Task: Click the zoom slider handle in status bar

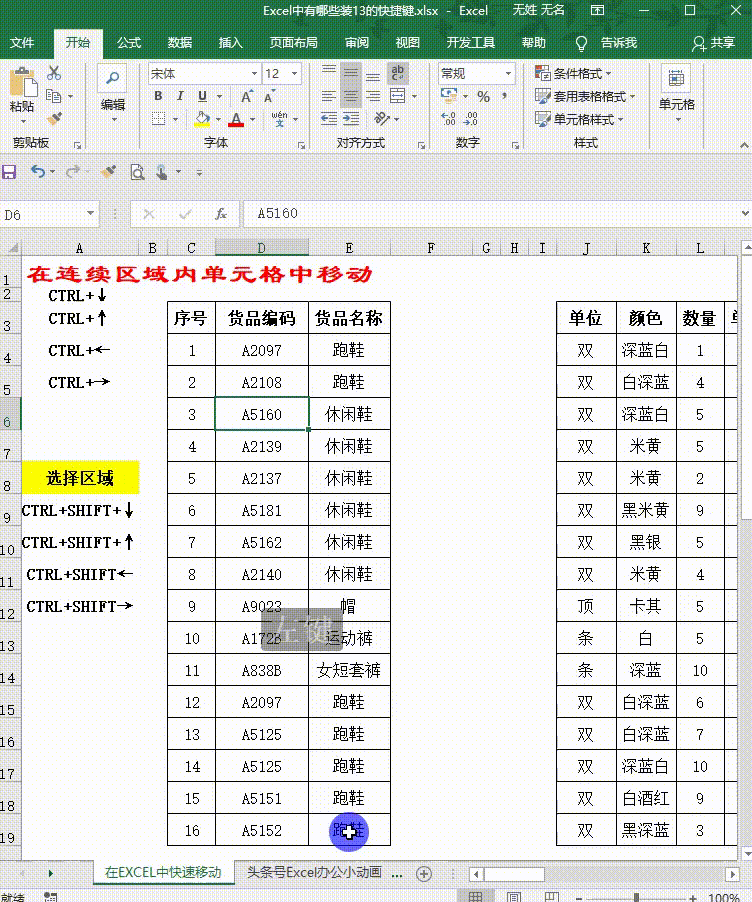Action: [636, 897]
